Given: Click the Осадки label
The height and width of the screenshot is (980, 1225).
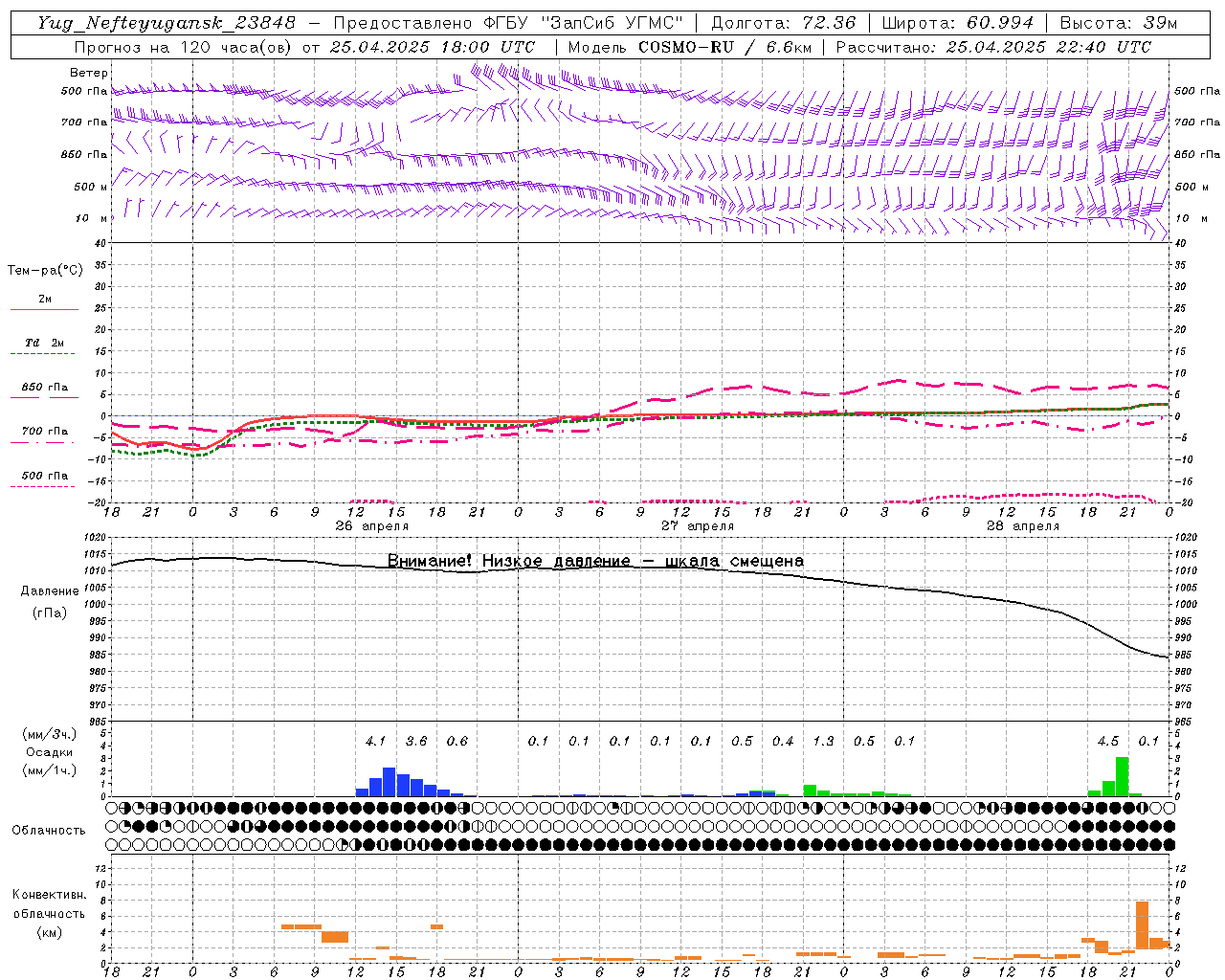Looking at the screenshot, I should [49, 752].
